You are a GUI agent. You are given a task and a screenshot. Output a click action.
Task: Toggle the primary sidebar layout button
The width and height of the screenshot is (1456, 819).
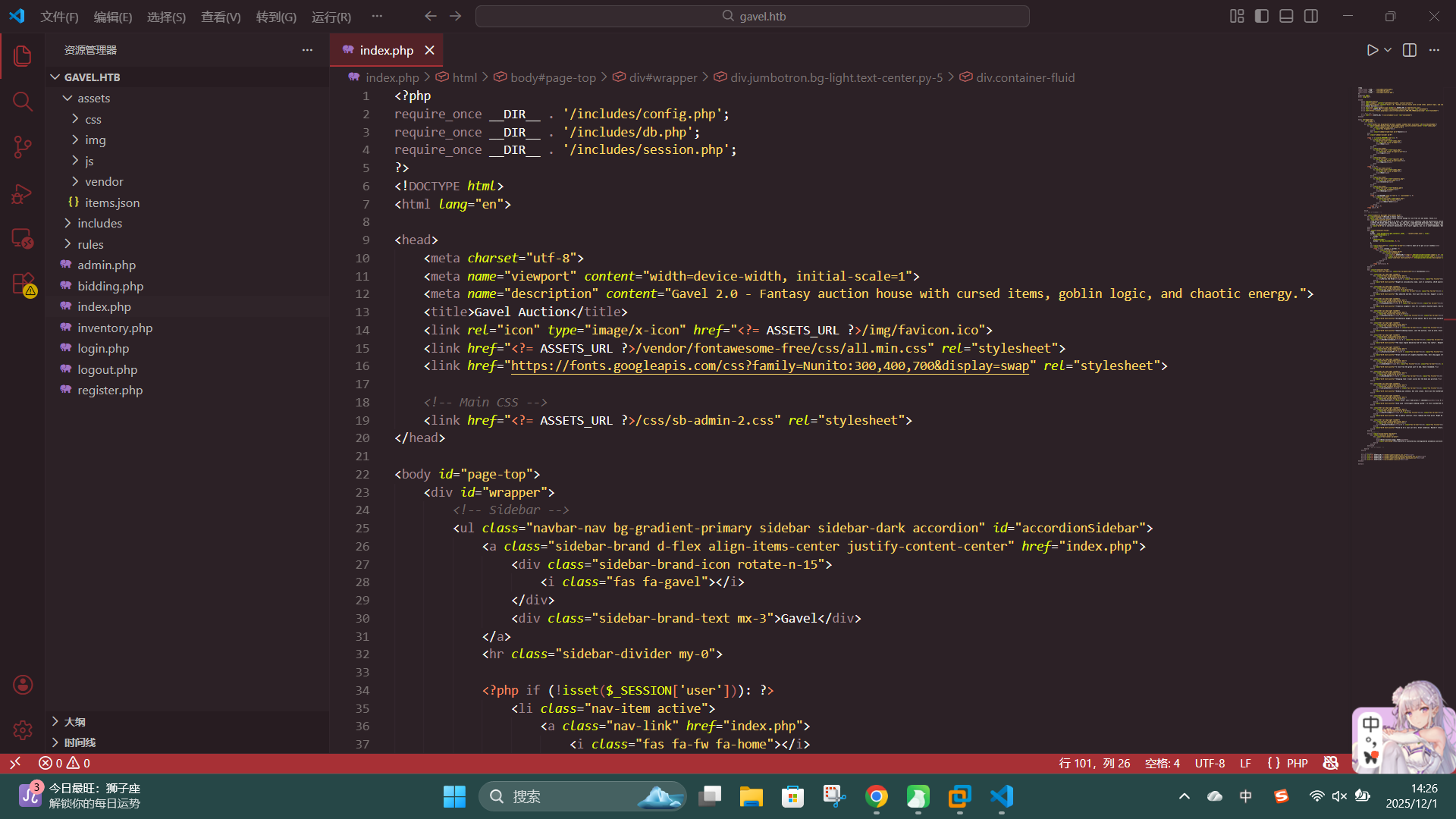[1262, 16]
